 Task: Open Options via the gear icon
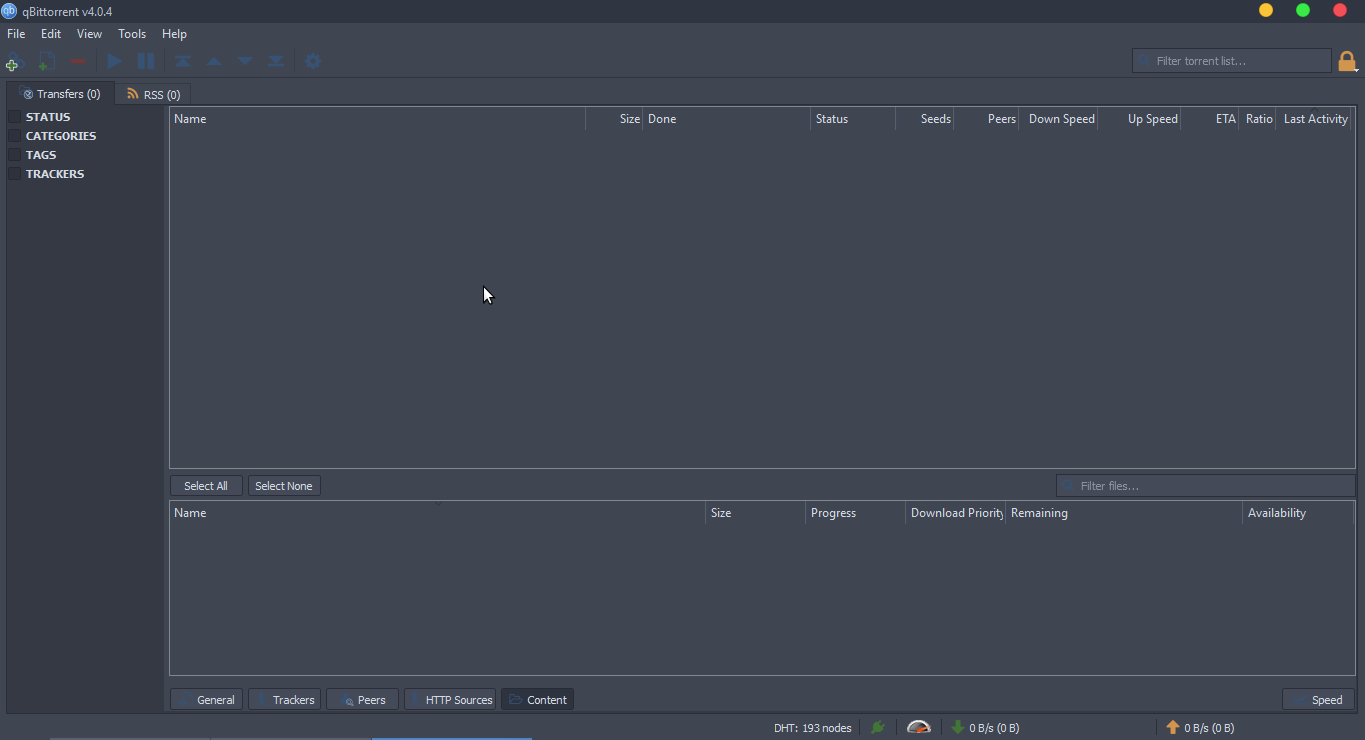(313, 61)
